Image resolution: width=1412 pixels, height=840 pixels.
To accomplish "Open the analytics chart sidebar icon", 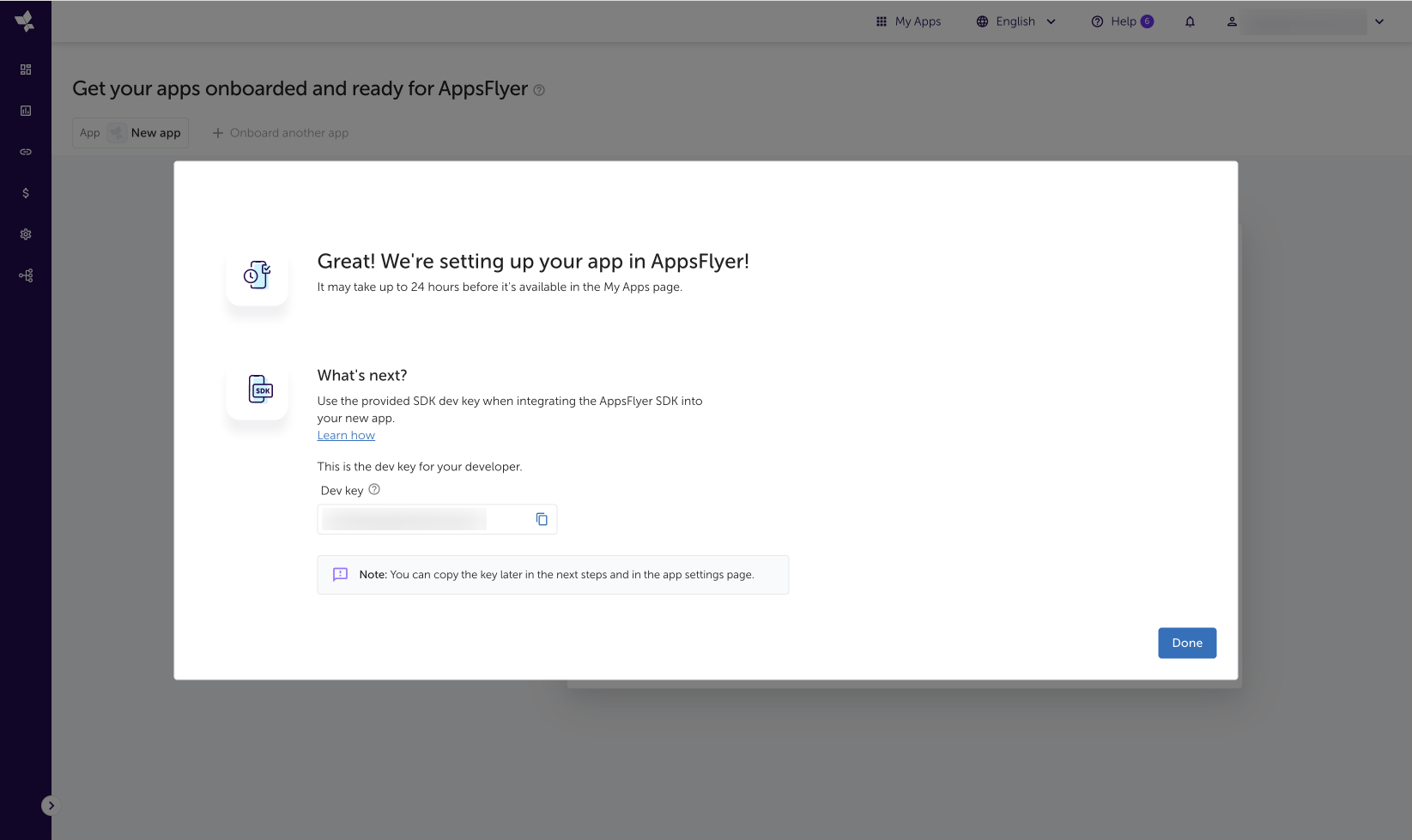I will tap(26, 111).
